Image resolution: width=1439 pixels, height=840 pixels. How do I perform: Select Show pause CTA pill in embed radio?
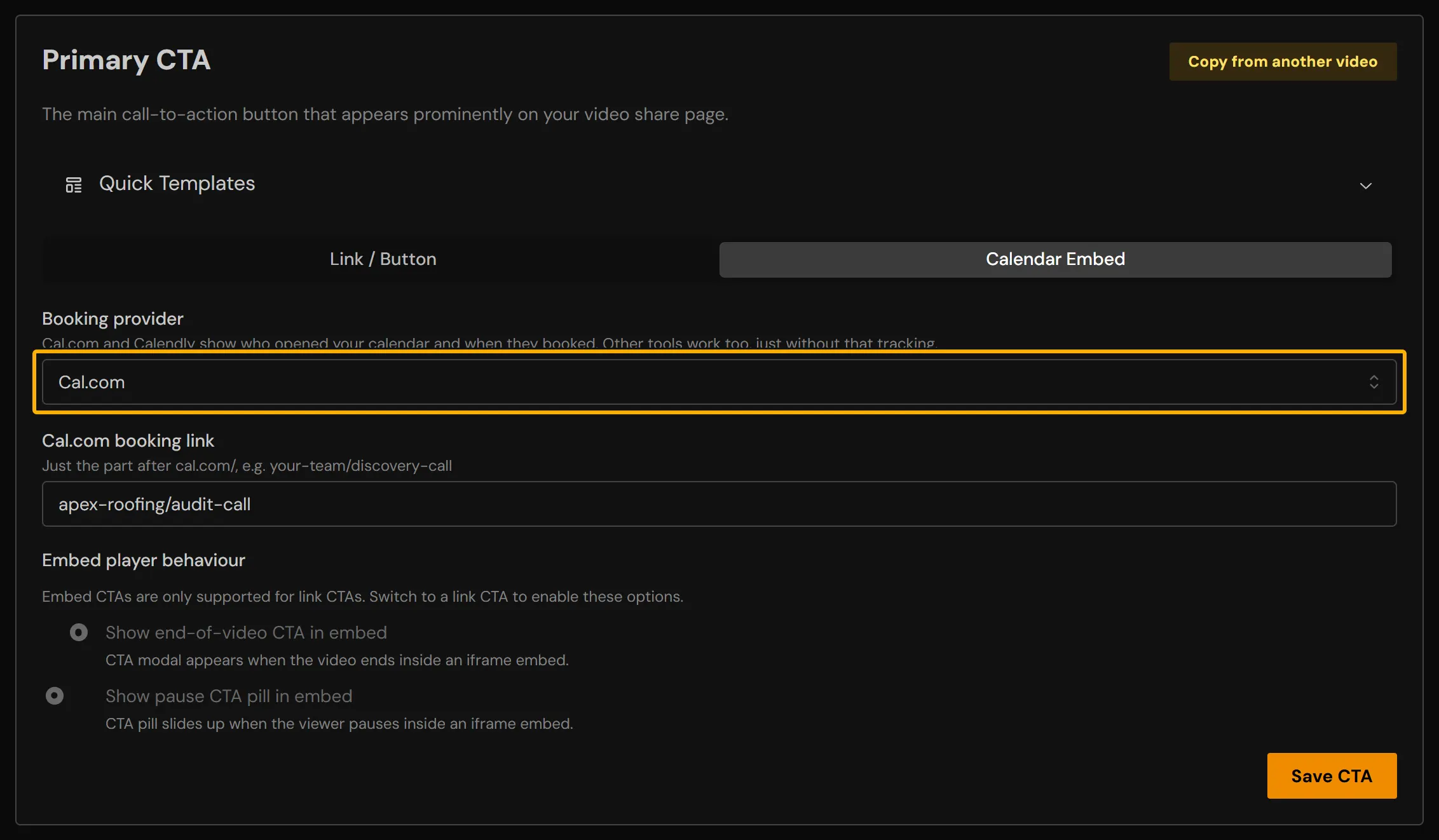coord(55,696)
